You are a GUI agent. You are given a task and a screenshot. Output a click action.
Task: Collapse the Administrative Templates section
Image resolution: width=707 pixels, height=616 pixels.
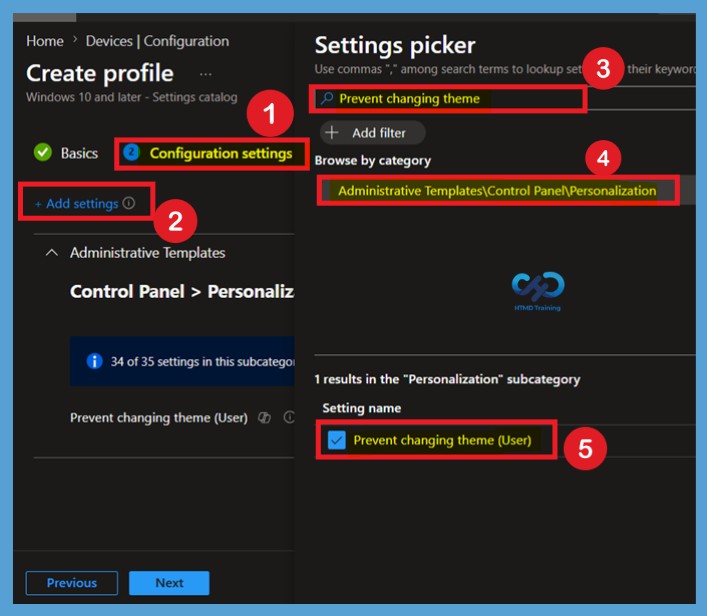coord(52,253)
